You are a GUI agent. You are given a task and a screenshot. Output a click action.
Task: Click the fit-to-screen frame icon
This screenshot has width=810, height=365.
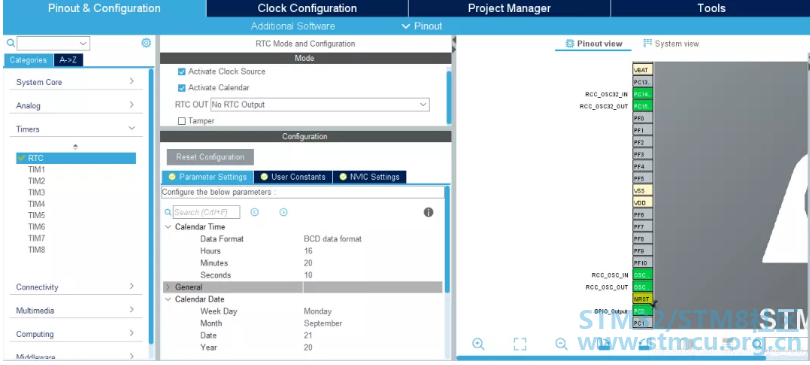520,344
